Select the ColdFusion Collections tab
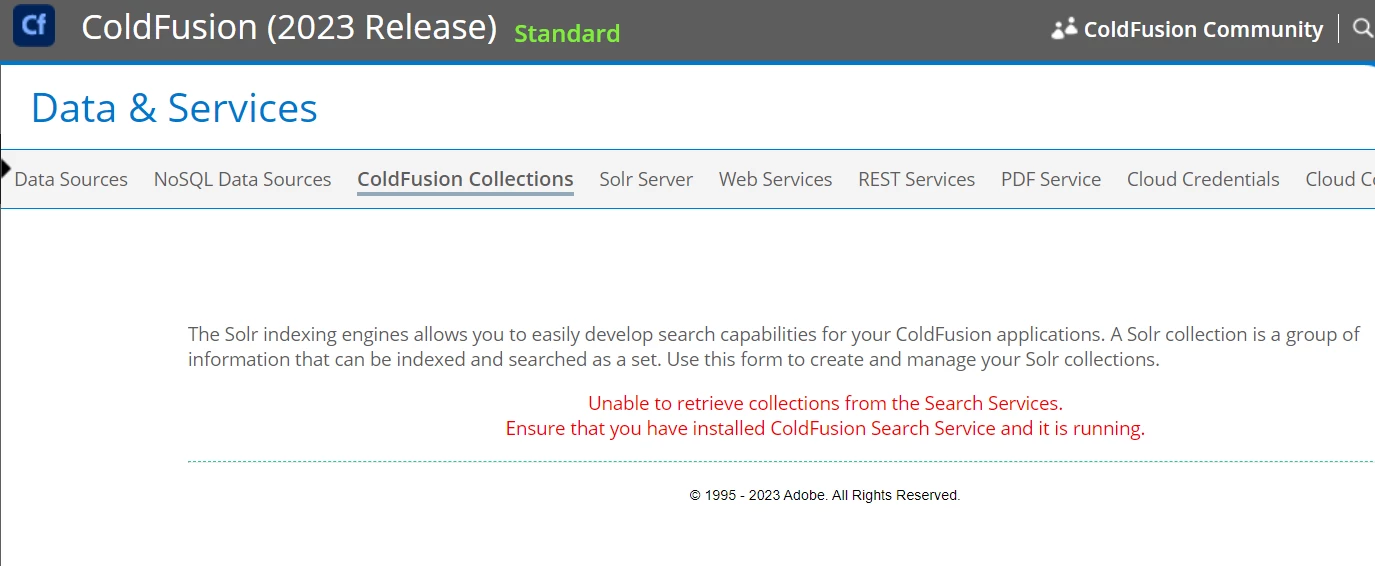The height and width of the screenshot is (566, 1375). [465, 179]
